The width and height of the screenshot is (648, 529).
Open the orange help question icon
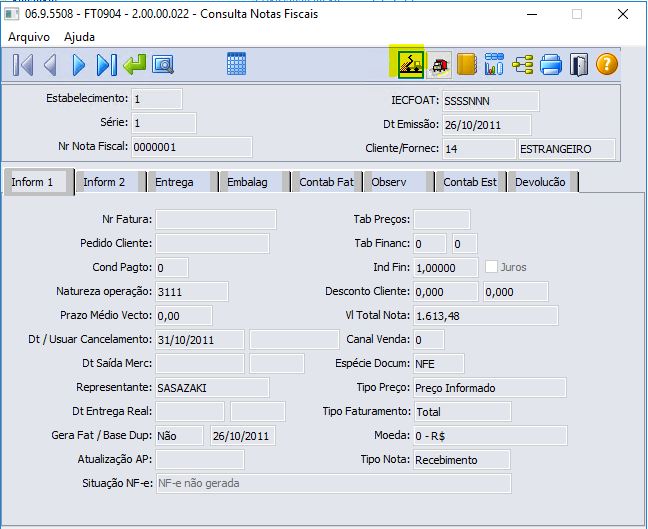(x=607, y=65)
